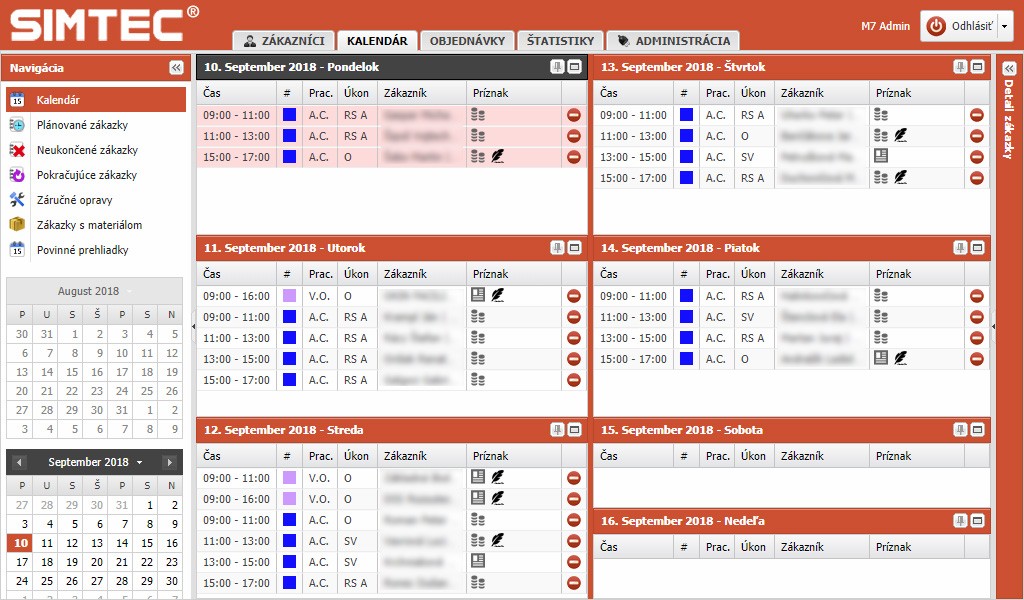Viewport: 1024px width, 600px height.
Task: Expand the Detail zákazky side panel
Action: point(1009,68)
